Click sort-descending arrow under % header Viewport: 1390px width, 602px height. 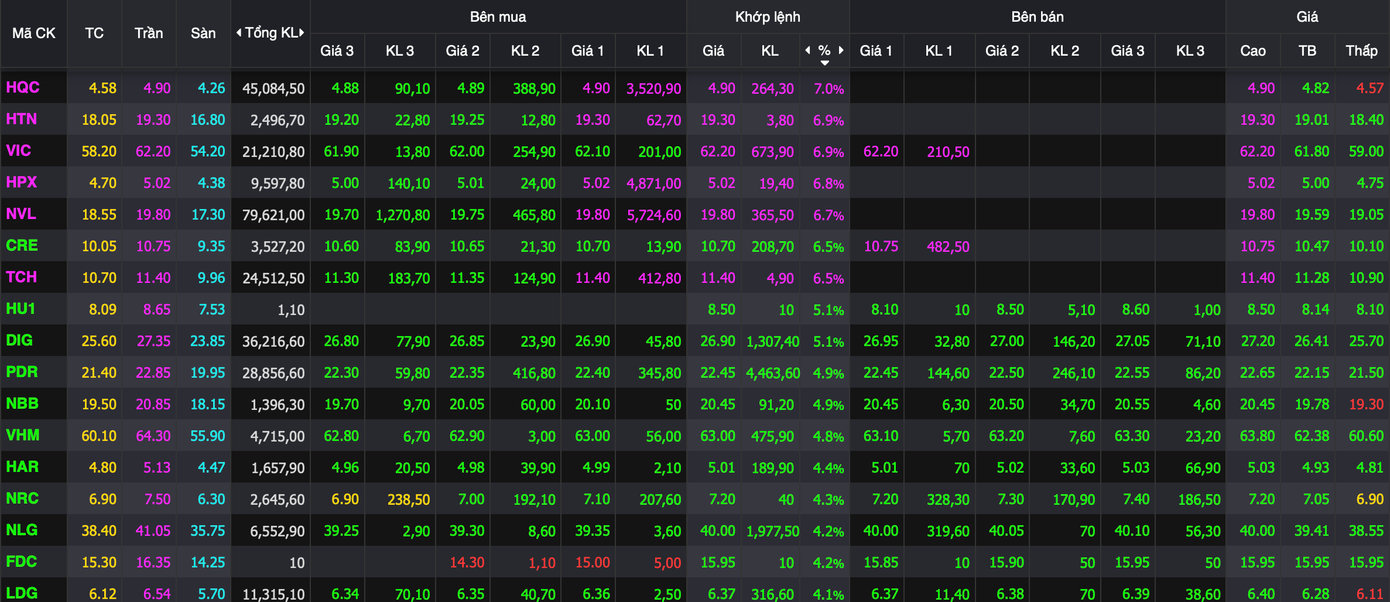(x=824, y=62)
